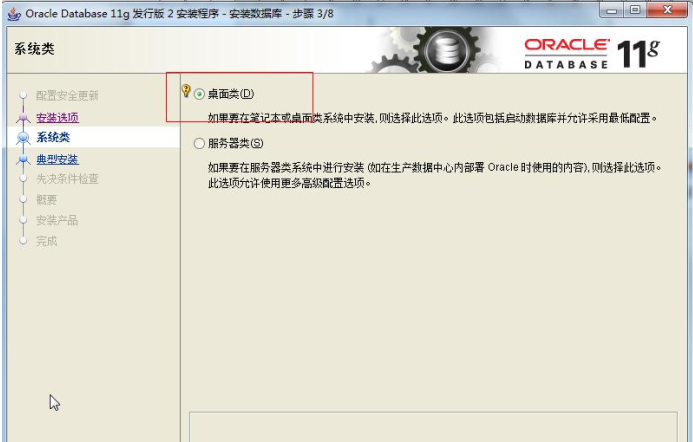Select the 系统类 step in sidebar
Screen dimensions: 693x442
53,137
